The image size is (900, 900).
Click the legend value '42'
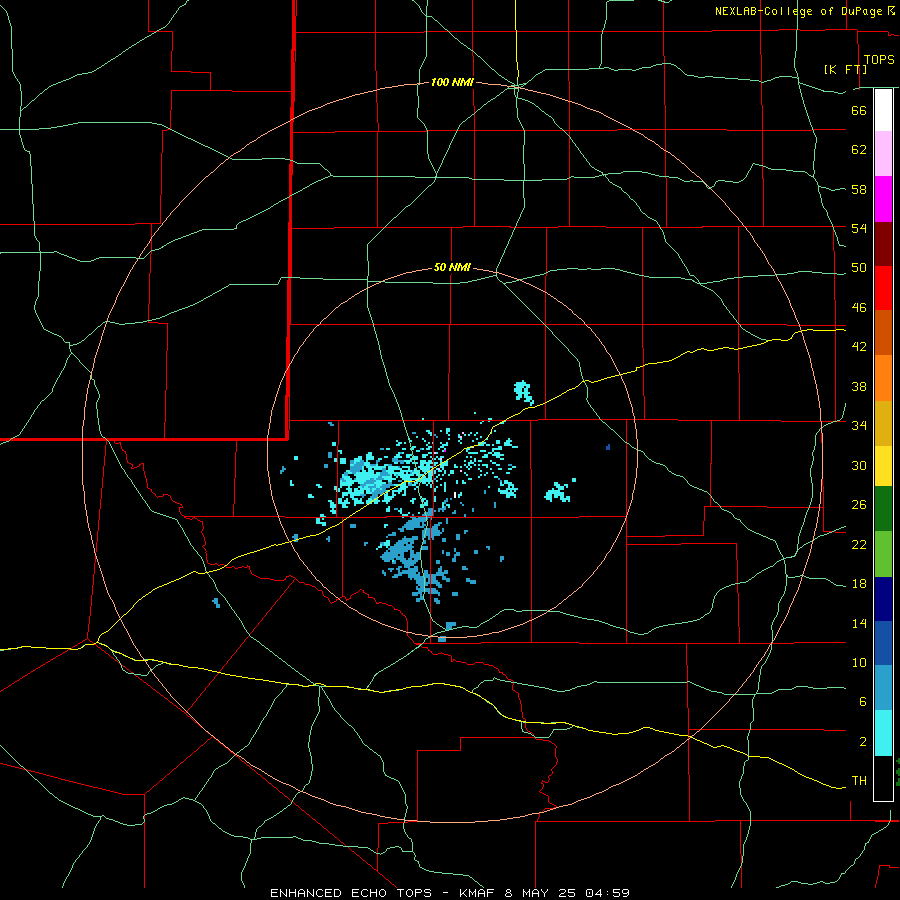[859, 347]
